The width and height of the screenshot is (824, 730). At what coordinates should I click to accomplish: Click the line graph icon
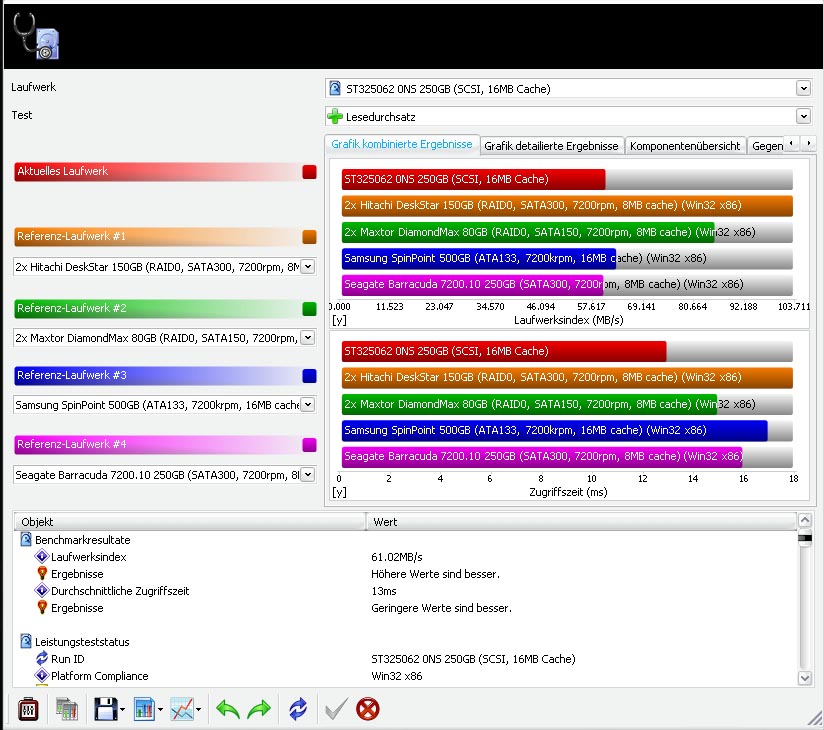point(182,709)
